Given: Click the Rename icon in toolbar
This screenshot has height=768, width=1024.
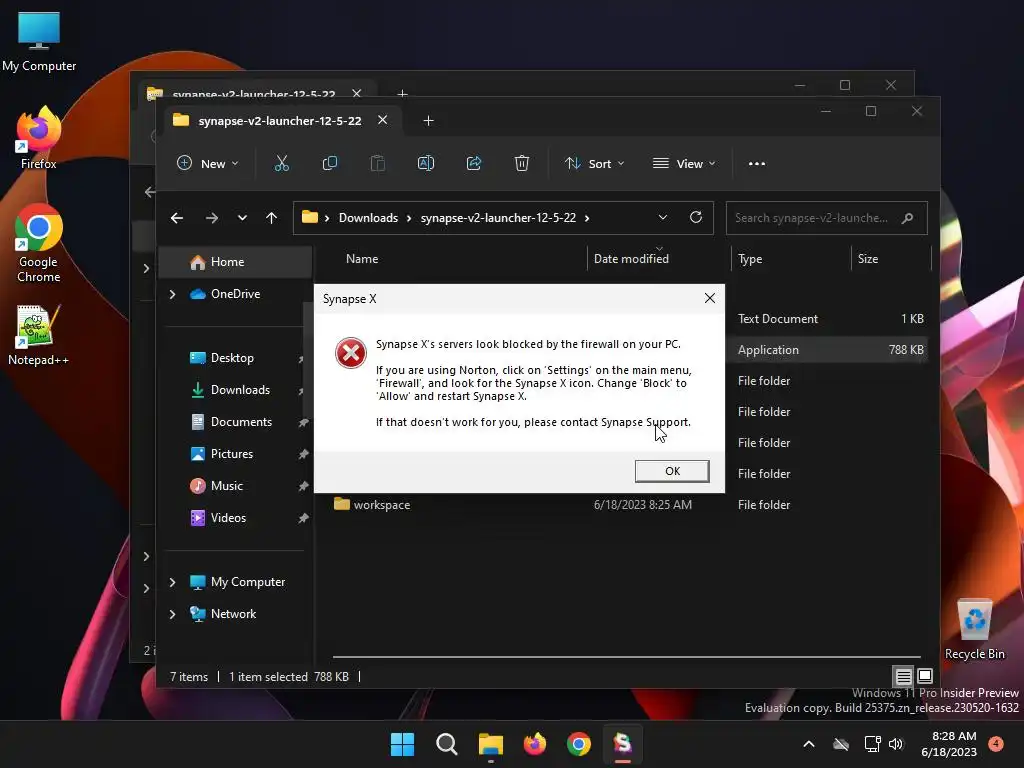Looking at the screenshot, I should click(x=426, y=163).
